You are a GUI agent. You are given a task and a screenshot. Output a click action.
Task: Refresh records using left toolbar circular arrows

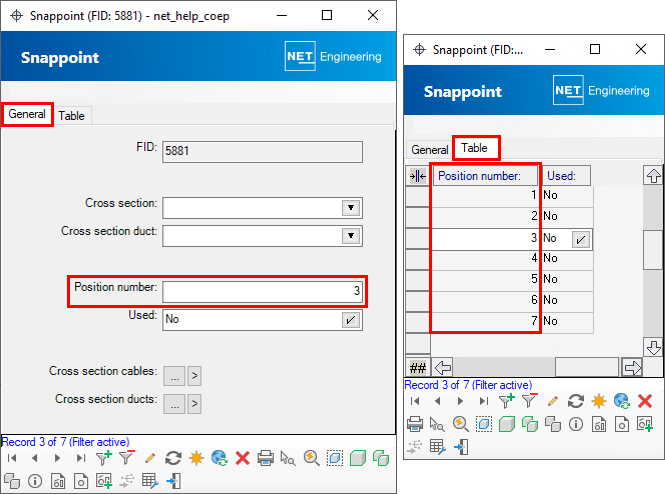pos(173,458)
